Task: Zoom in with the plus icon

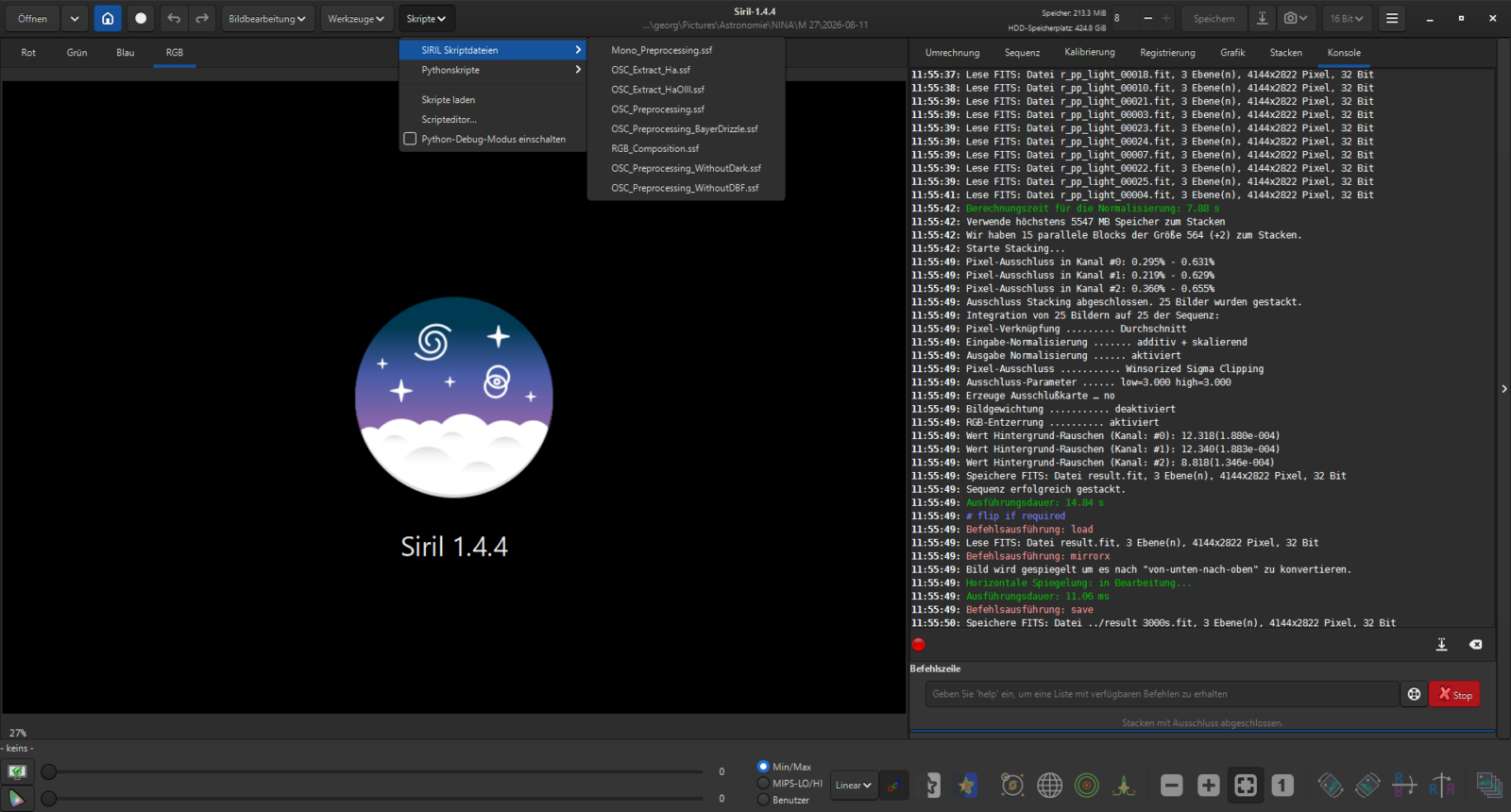Action: click(x=1209, y=786)
